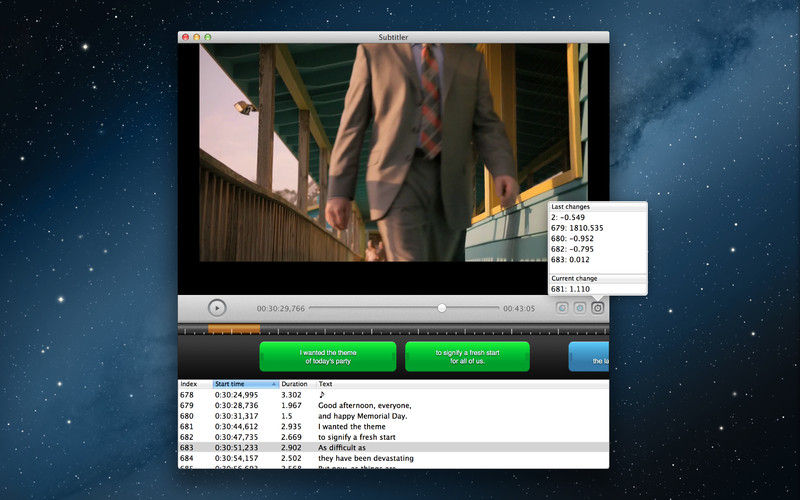This screenshot has height=500, width=800.
Task: Click duration value 2.935
Action: click(291, 427)
